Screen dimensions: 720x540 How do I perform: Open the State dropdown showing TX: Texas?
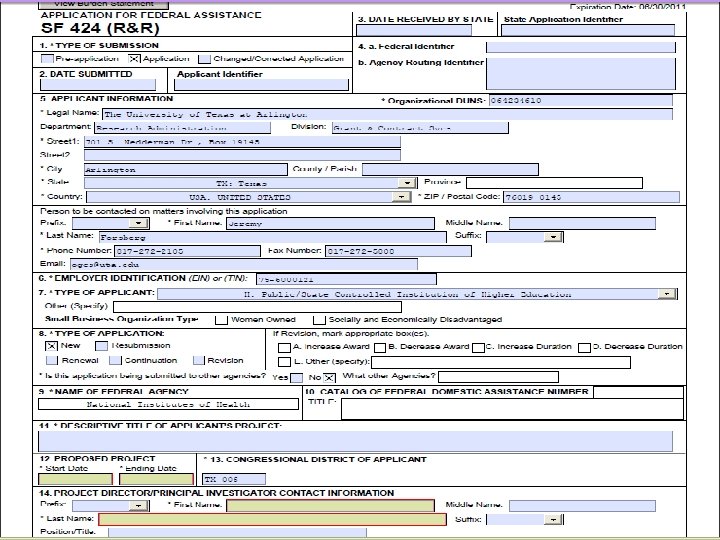click(407, 183)
